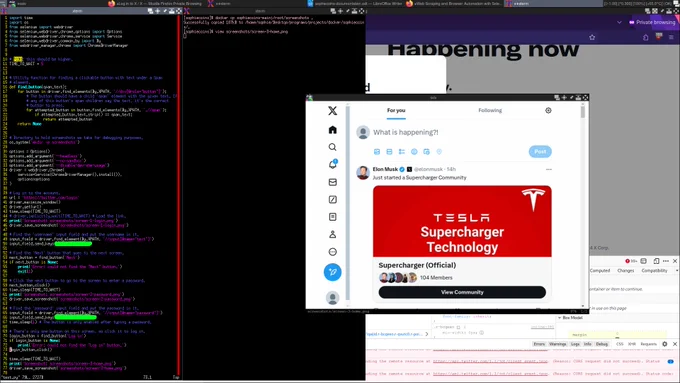Open the Computed tab in inspector
Screen dimensions: 680x383
coord(600,271)
